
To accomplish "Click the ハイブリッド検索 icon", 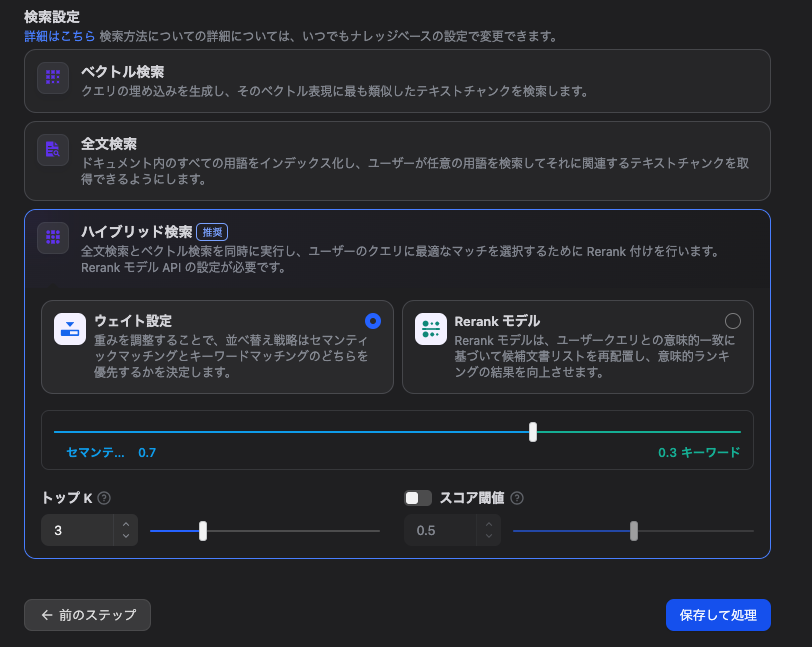I will [x=53, y=238].
